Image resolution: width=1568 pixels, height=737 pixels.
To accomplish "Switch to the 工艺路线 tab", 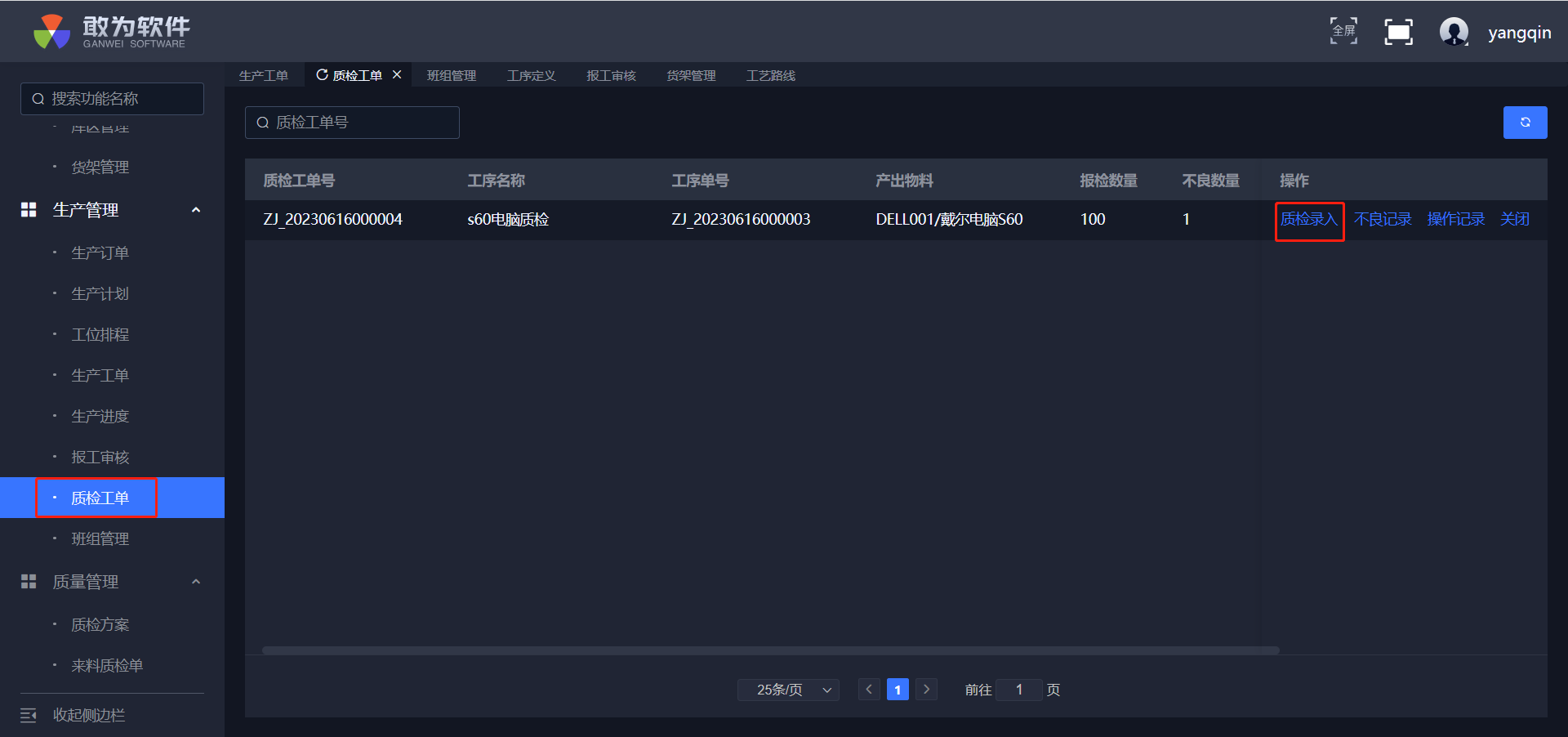I will point(770,75).
